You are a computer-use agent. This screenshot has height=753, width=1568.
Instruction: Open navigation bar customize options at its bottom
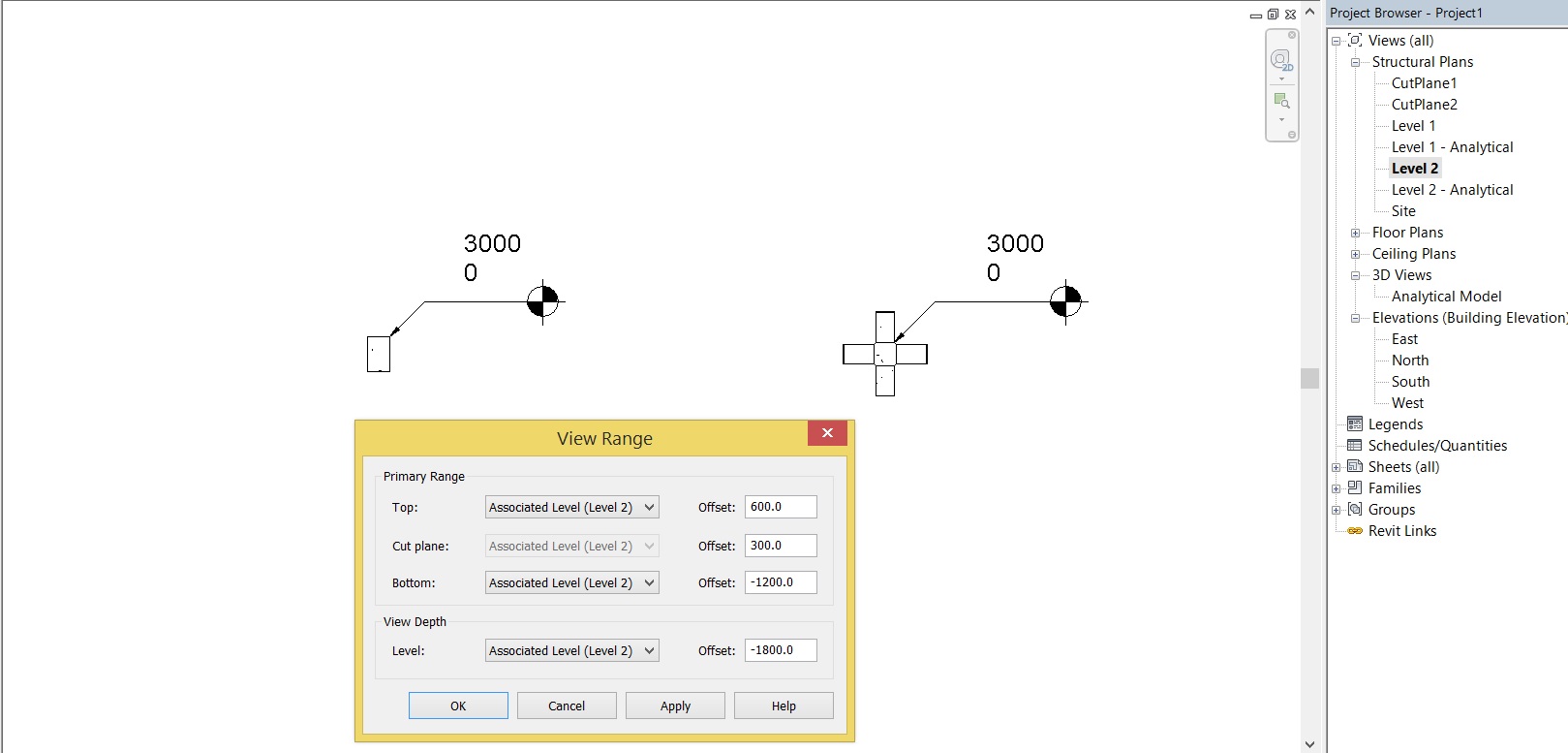(x=1292, y=135)
